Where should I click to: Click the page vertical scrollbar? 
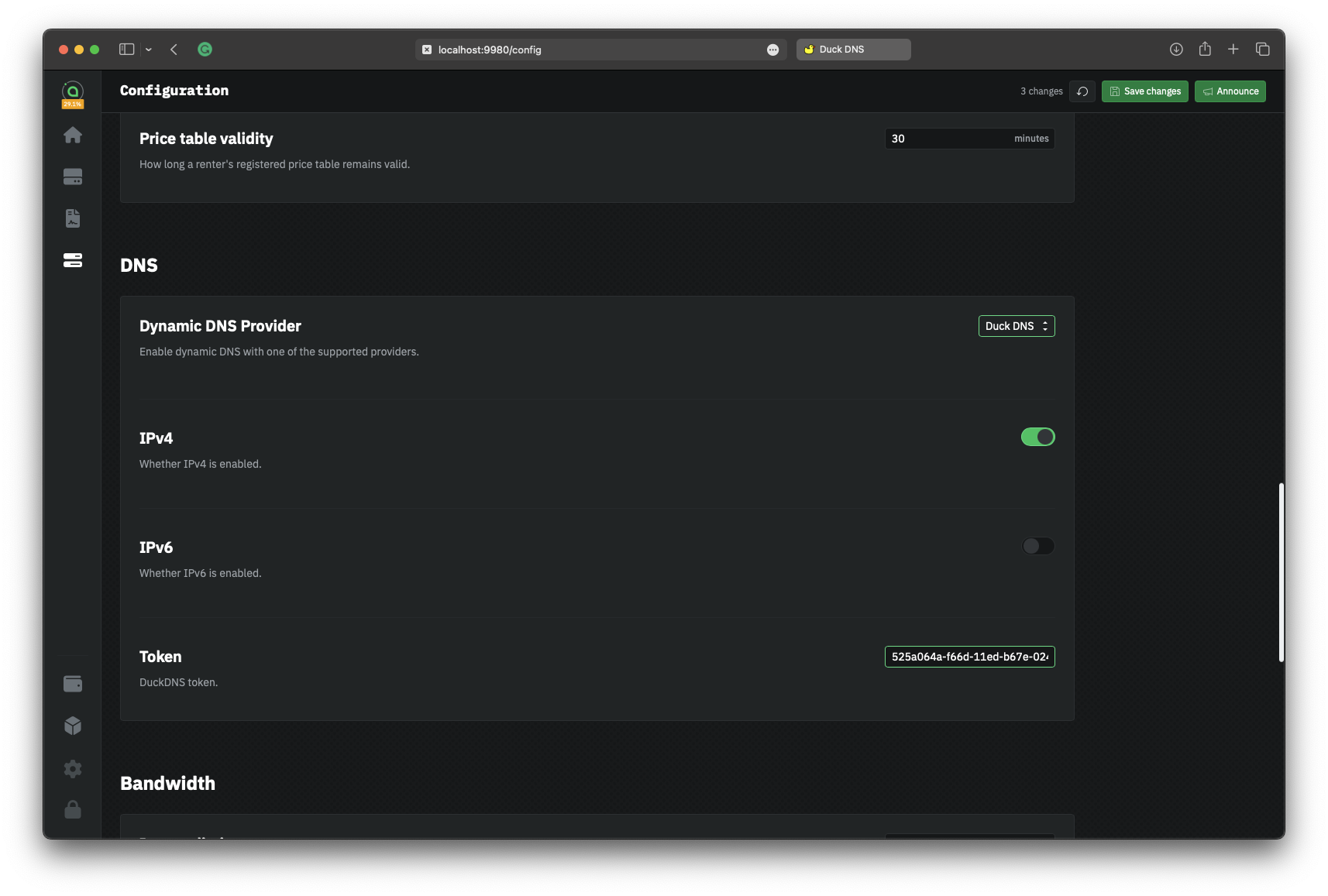pos(1281,572)
